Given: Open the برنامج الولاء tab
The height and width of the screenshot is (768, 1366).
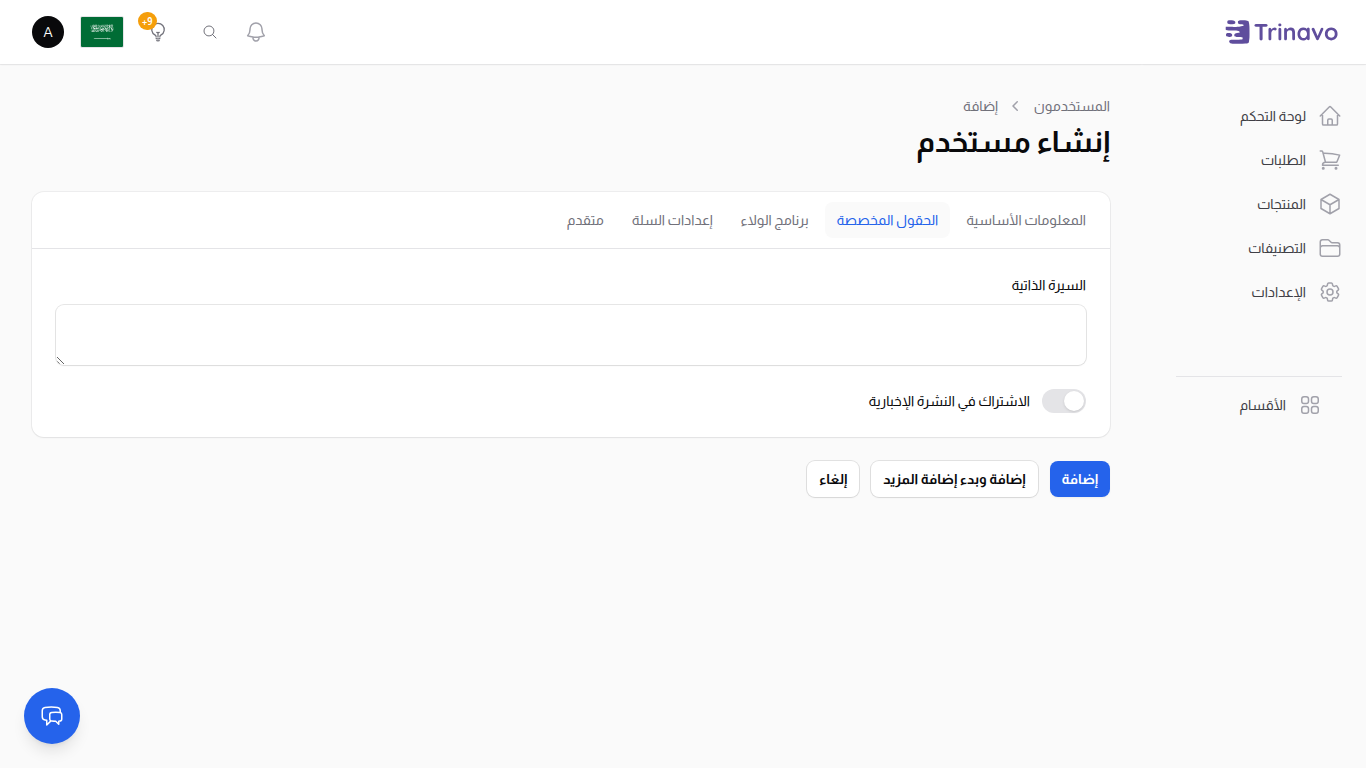Looking at the screenshot, I should [774, 220].
